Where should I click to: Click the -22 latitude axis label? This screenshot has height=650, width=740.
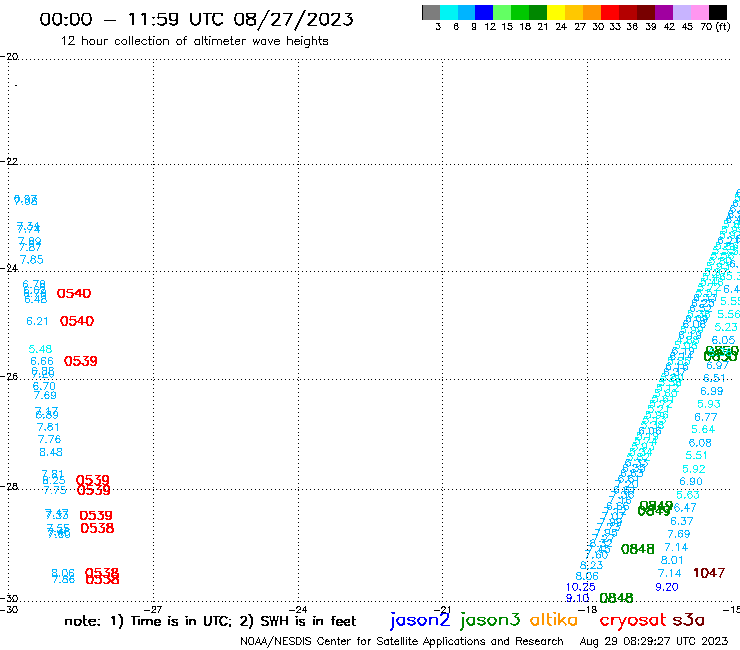click(9, 161)
